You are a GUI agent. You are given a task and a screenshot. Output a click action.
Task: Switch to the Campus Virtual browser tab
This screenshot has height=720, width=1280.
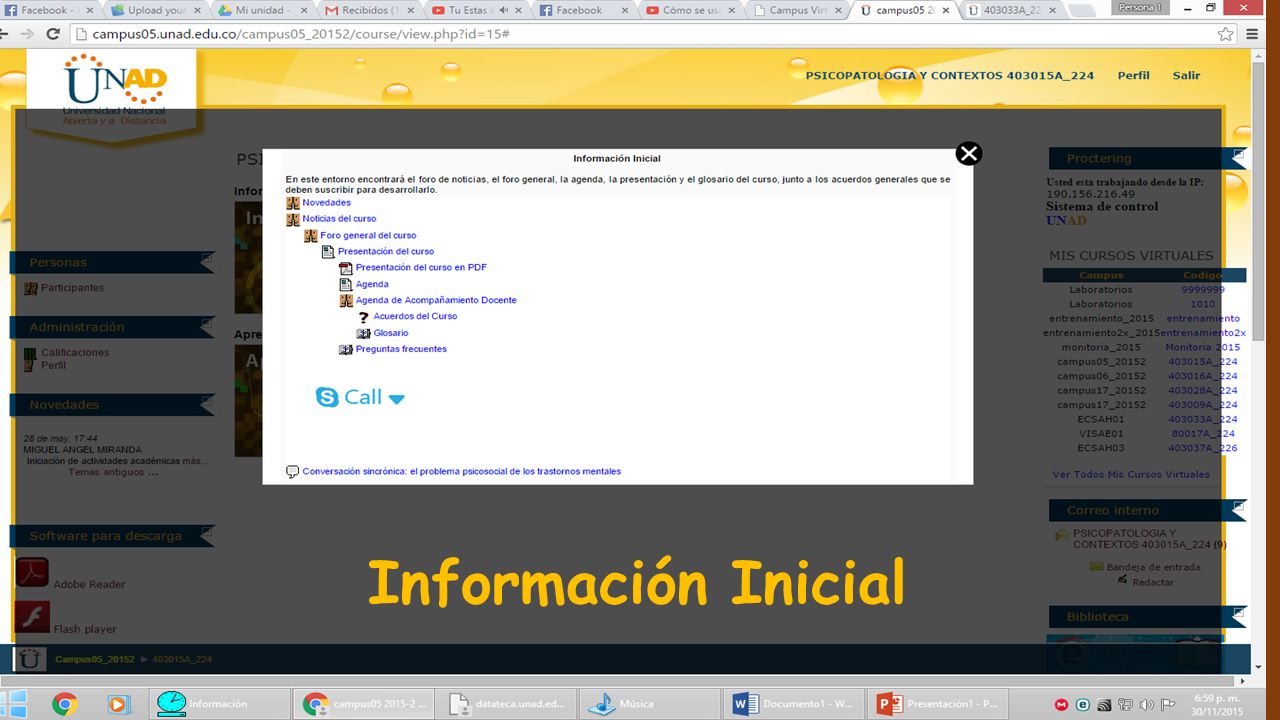pos(797,10)
